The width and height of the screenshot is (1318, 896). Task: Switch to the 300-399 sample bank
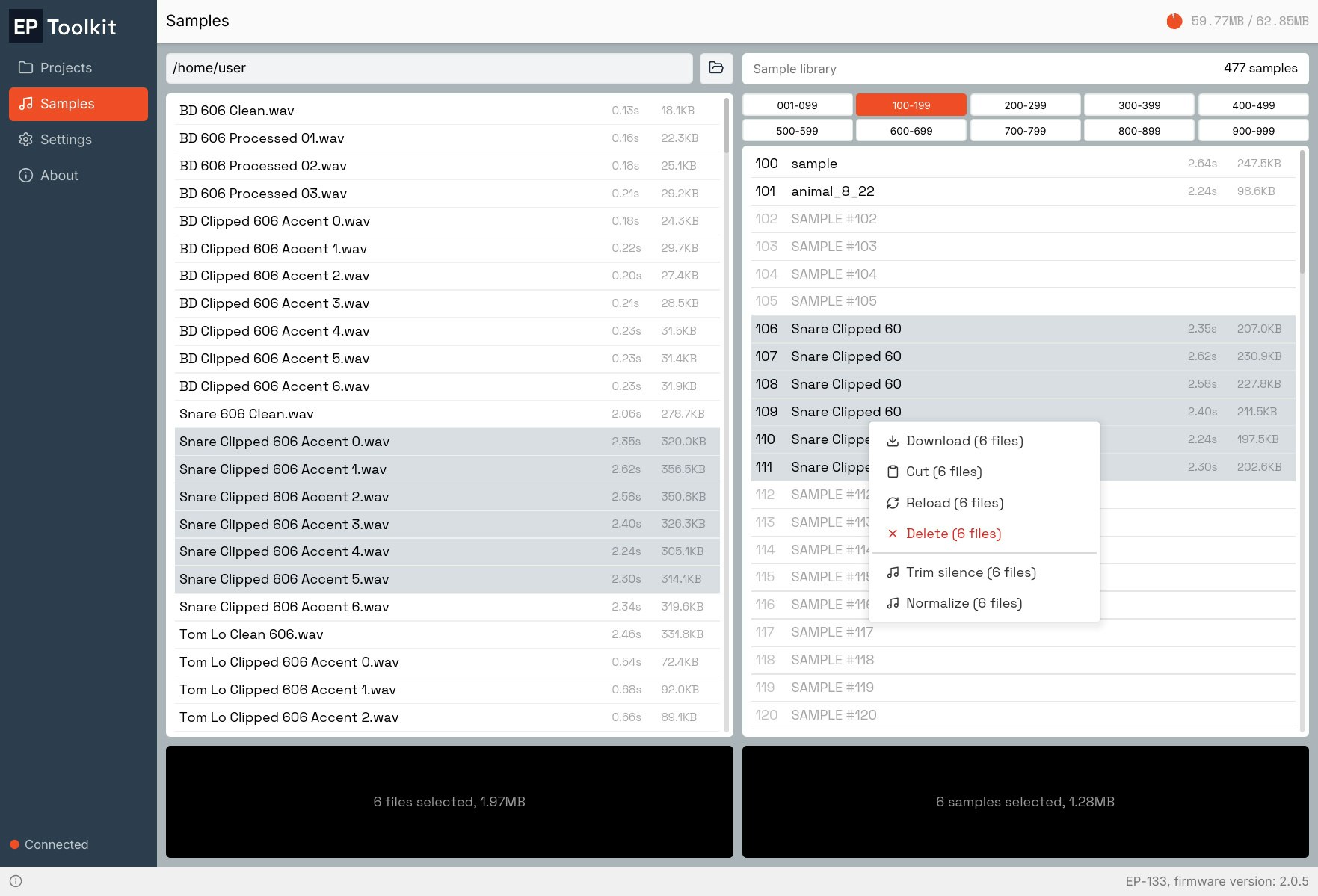click(x=1139, y=105)
